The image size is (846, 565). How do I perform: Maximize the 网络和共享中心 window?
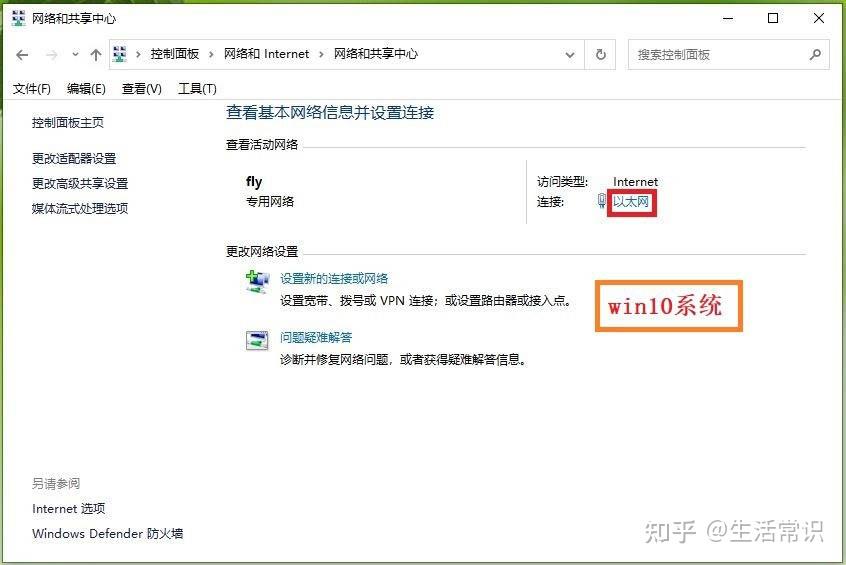pyautogui.click(x=773, y=18)
